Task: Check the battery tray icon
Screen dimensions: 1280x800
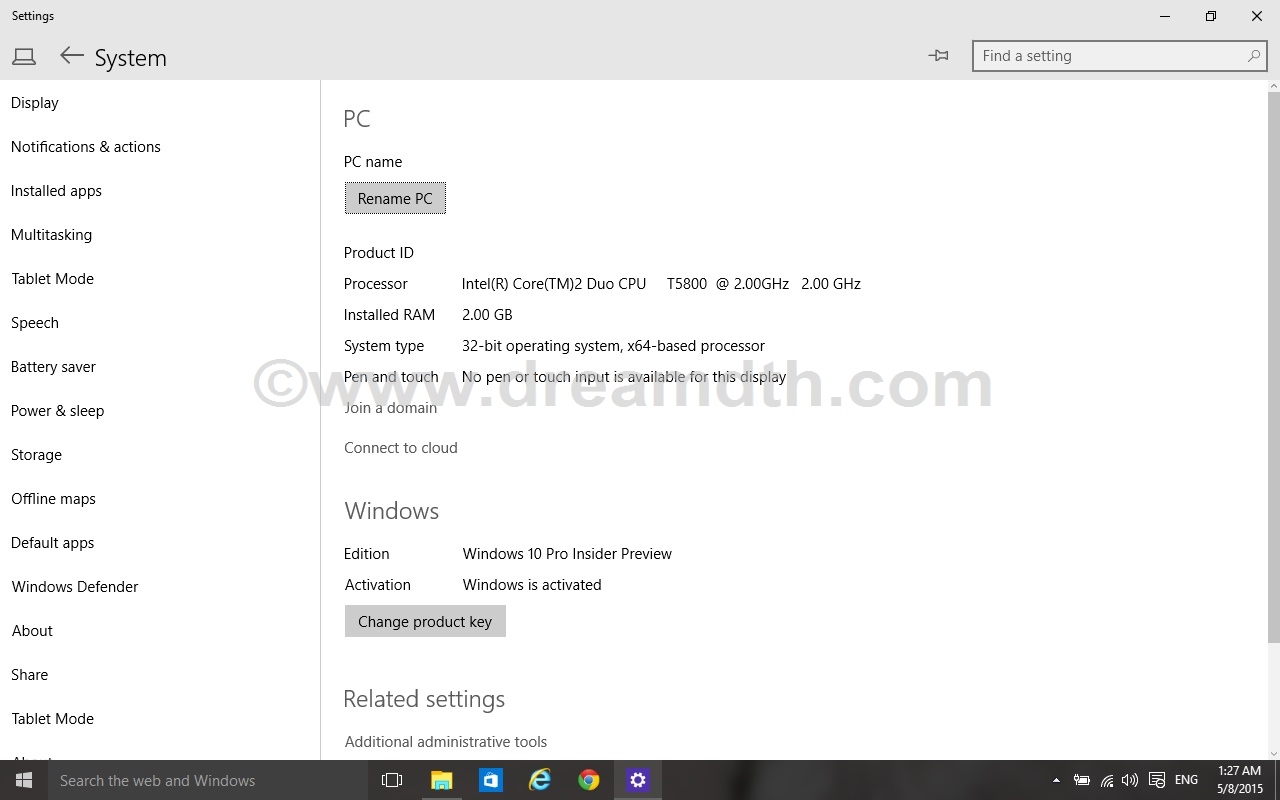Action: (1081, 780)
